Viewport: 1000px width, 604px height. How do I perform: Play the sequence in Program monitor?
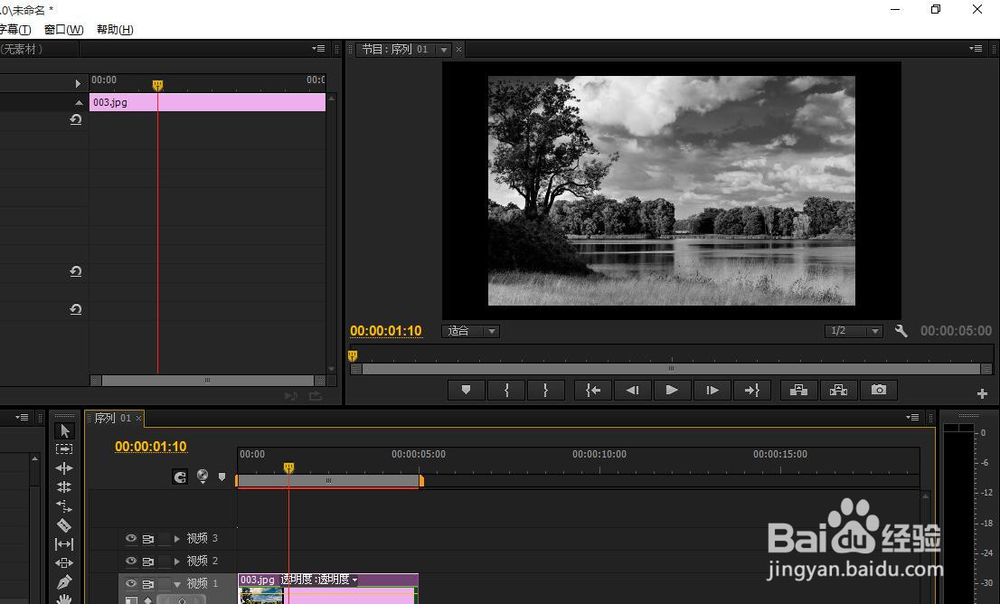672,390
